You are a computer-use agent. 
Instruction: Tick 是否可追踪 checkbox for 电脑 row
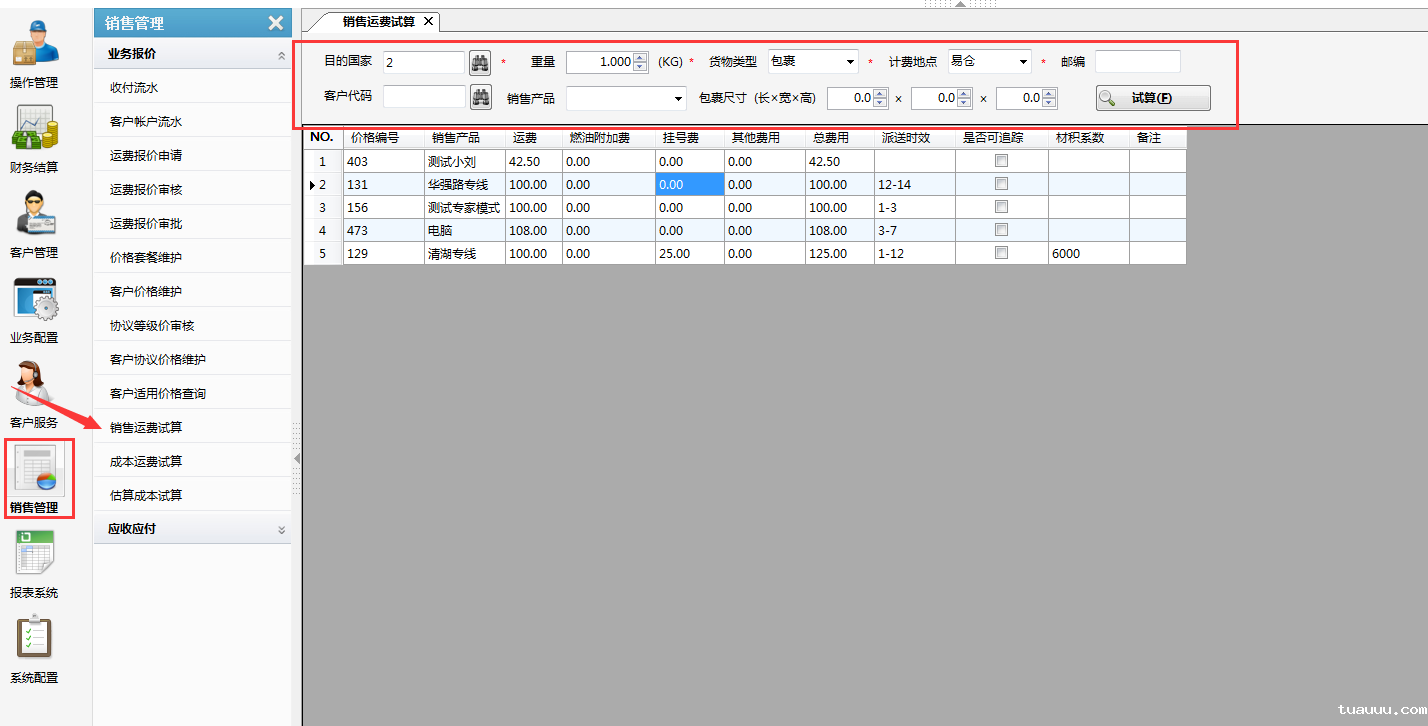(x=1001, y=230)
